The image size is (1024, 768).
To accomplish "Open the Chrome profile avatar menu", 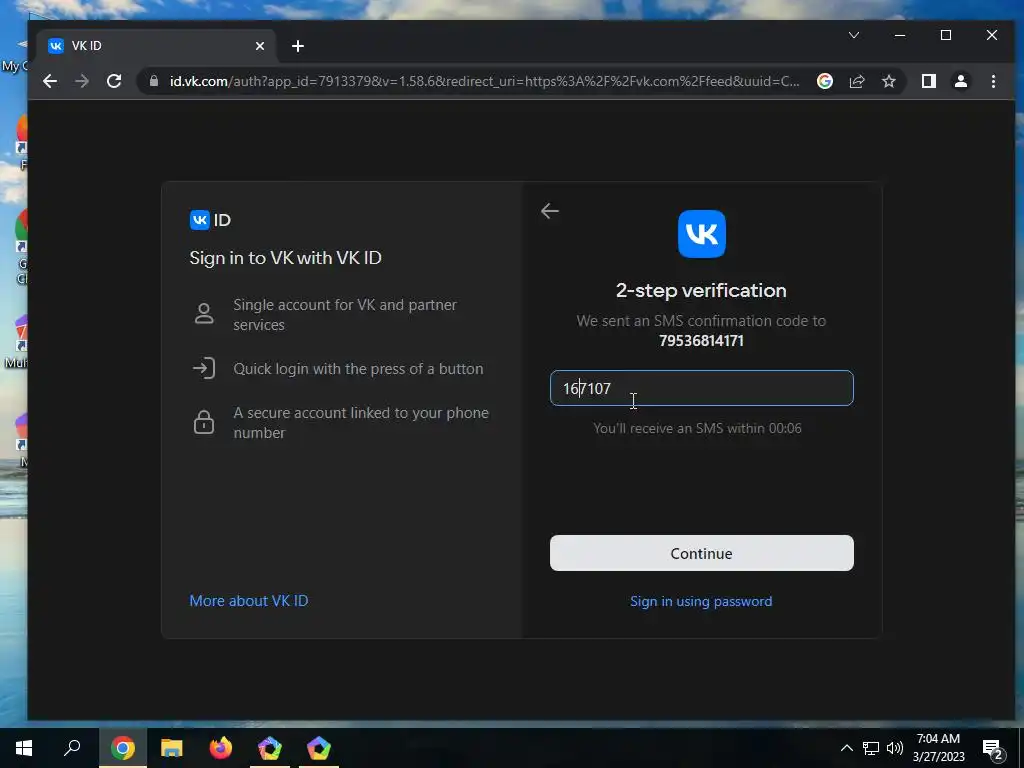I will [x=961, y=81].
